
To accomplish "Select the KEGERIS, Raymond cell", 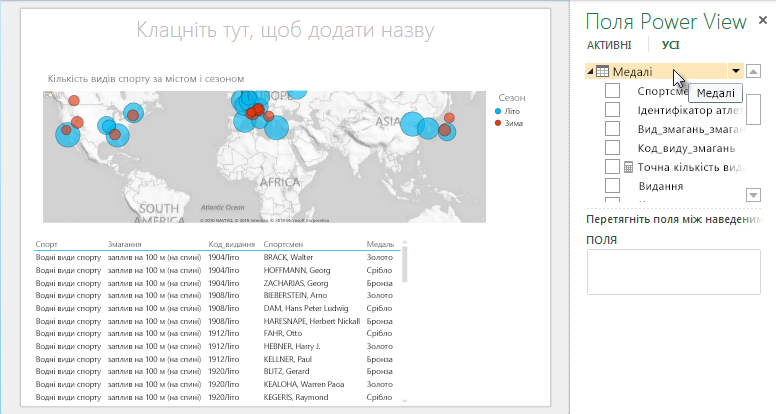I will click(295, 397).
